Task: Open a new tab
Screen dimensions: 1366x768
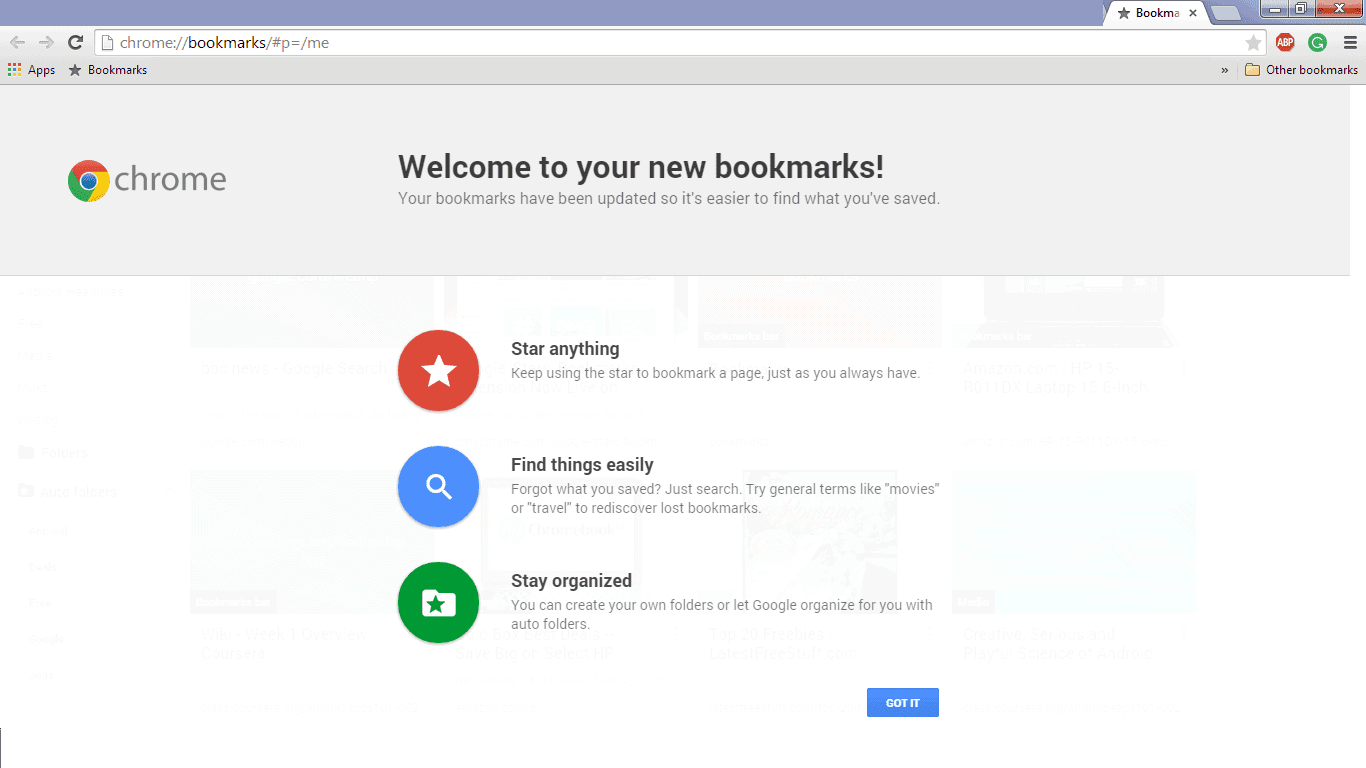Action: (x=1226, y=13)
